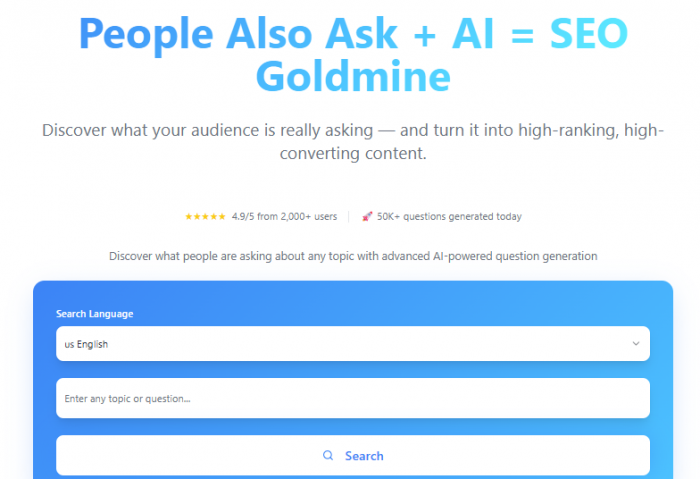Click the last gold rating star
The width and height of the screenshot is (700, 479).
[222, 216]
